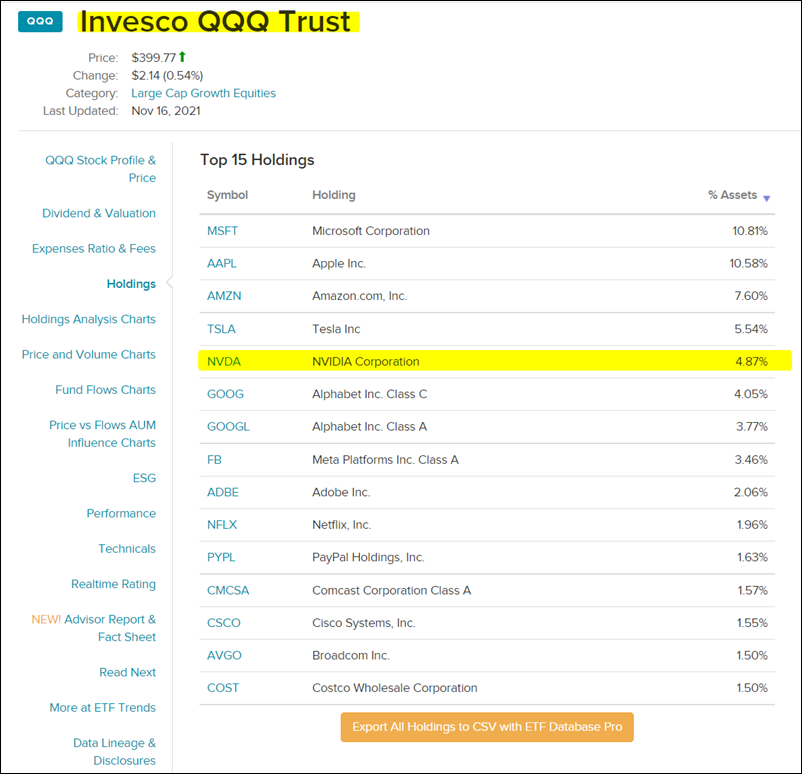Viewport: 802px width, 774px height.
Task: Open Data Lineage & Disclosures section
Action: click(x=115, y=751)
